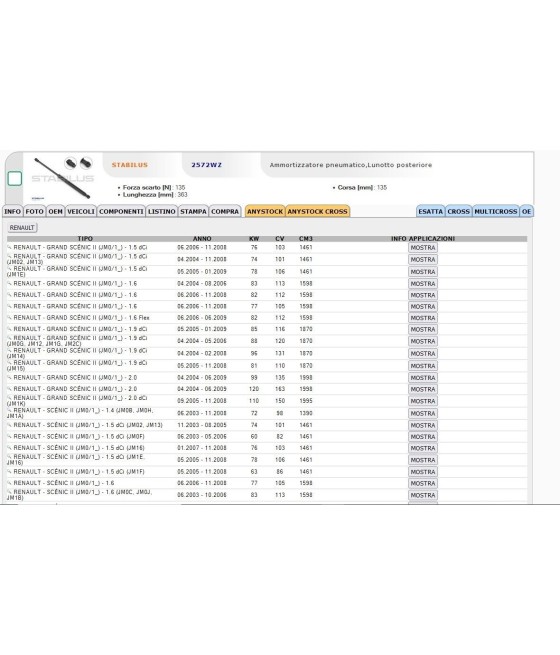Image resolution: width=560 pixels, height=655 pixels.
Task: Select the VEICOLI tab
Action: pos(81,211)
